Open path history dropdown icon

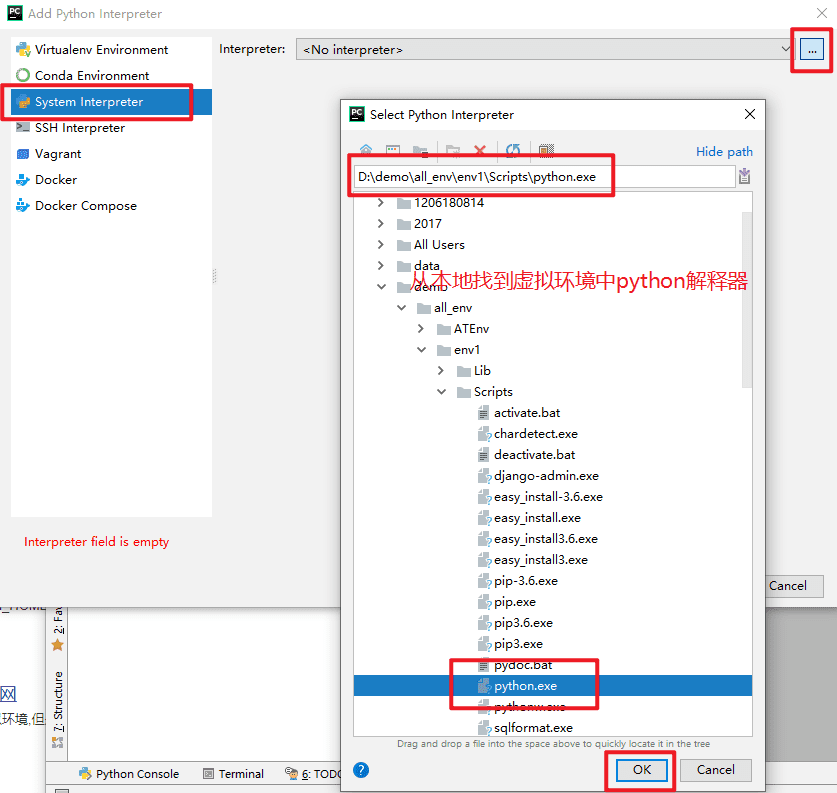[745, 176]
